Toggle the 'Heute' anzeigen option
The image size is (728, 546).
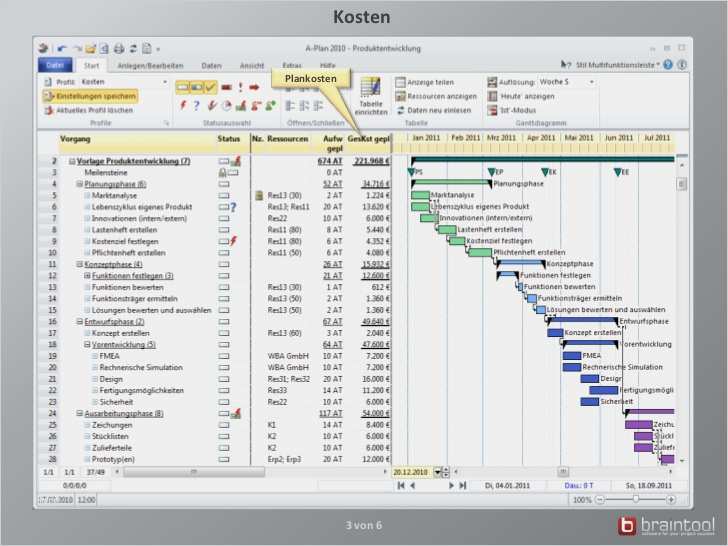(493, 96)
